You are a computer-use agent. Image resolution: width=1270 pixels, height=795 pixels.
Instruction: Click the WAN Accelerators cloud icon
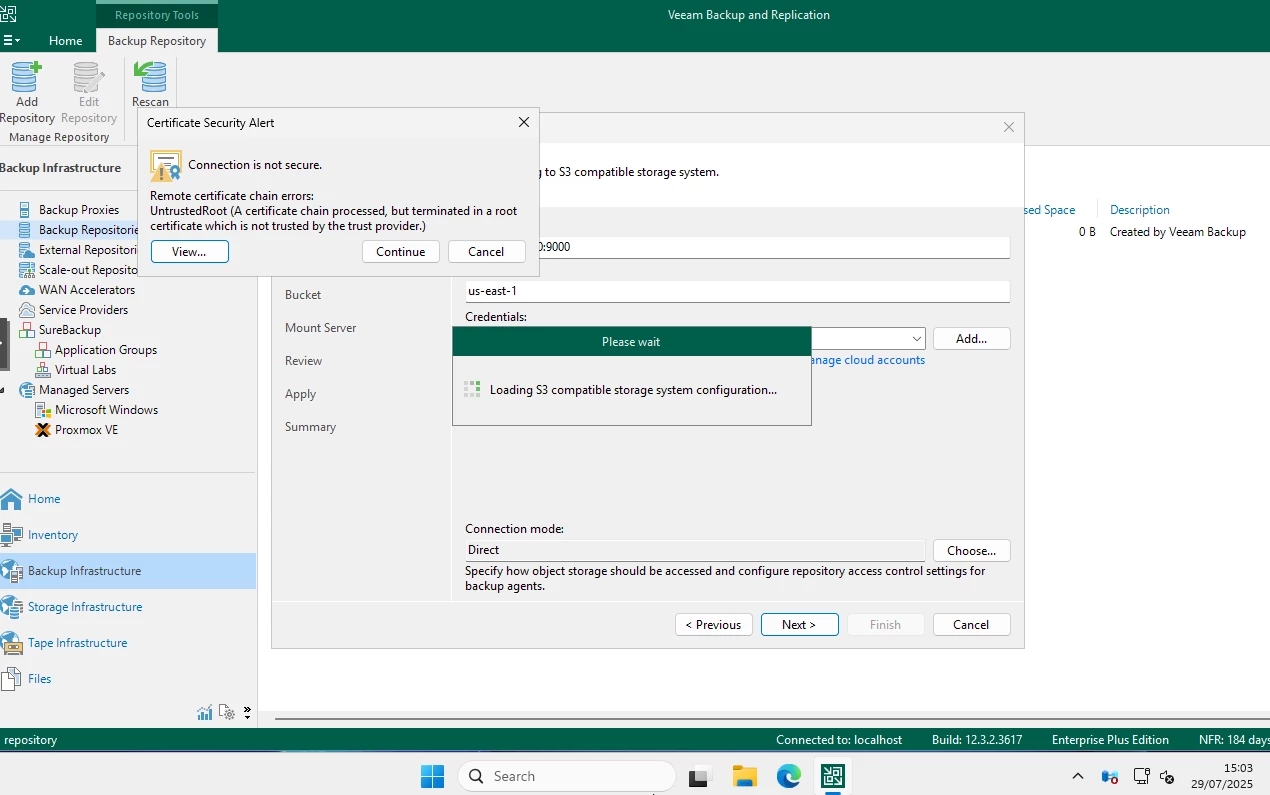[x=27, y=290]
